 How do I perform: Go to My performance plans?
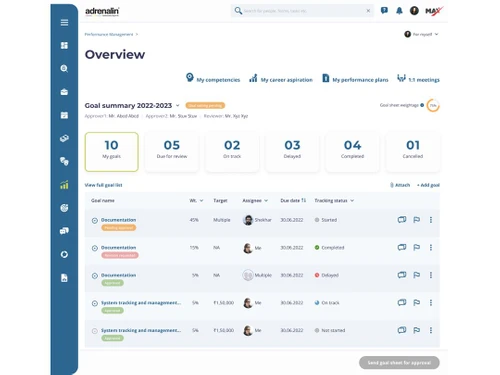[355, 79]
